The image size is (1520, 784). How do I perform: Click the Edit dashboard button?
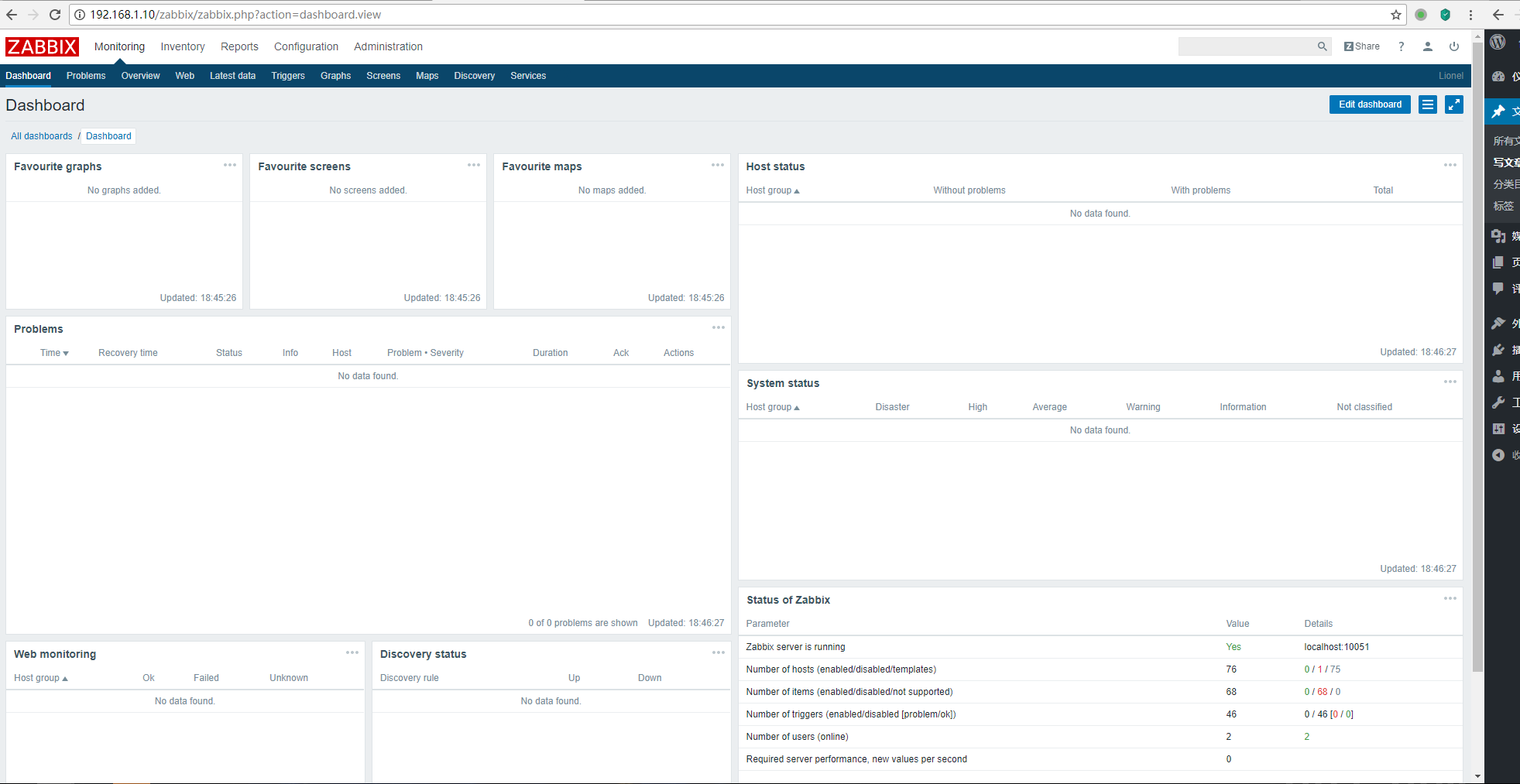(x=1370, y=104)
